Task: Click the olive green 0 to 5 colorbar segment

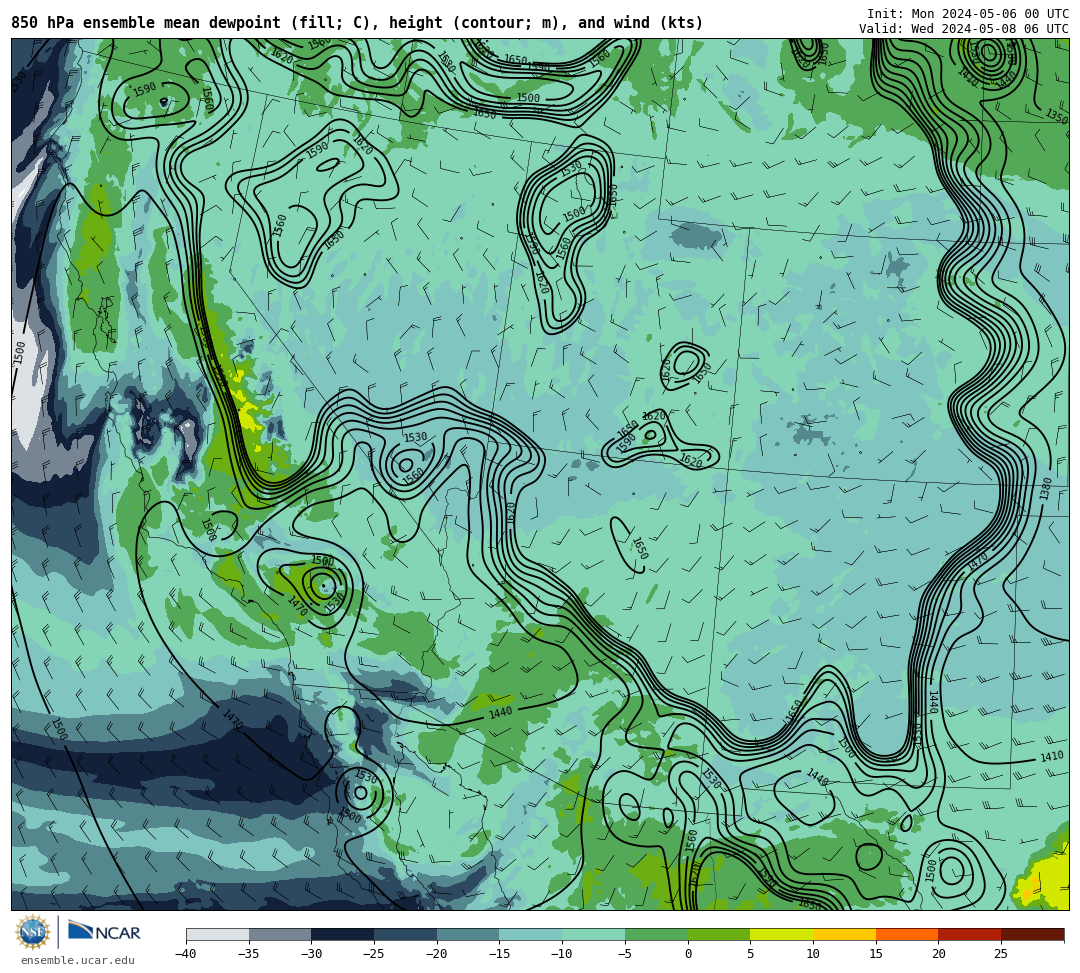Action: tap(719, 934)
